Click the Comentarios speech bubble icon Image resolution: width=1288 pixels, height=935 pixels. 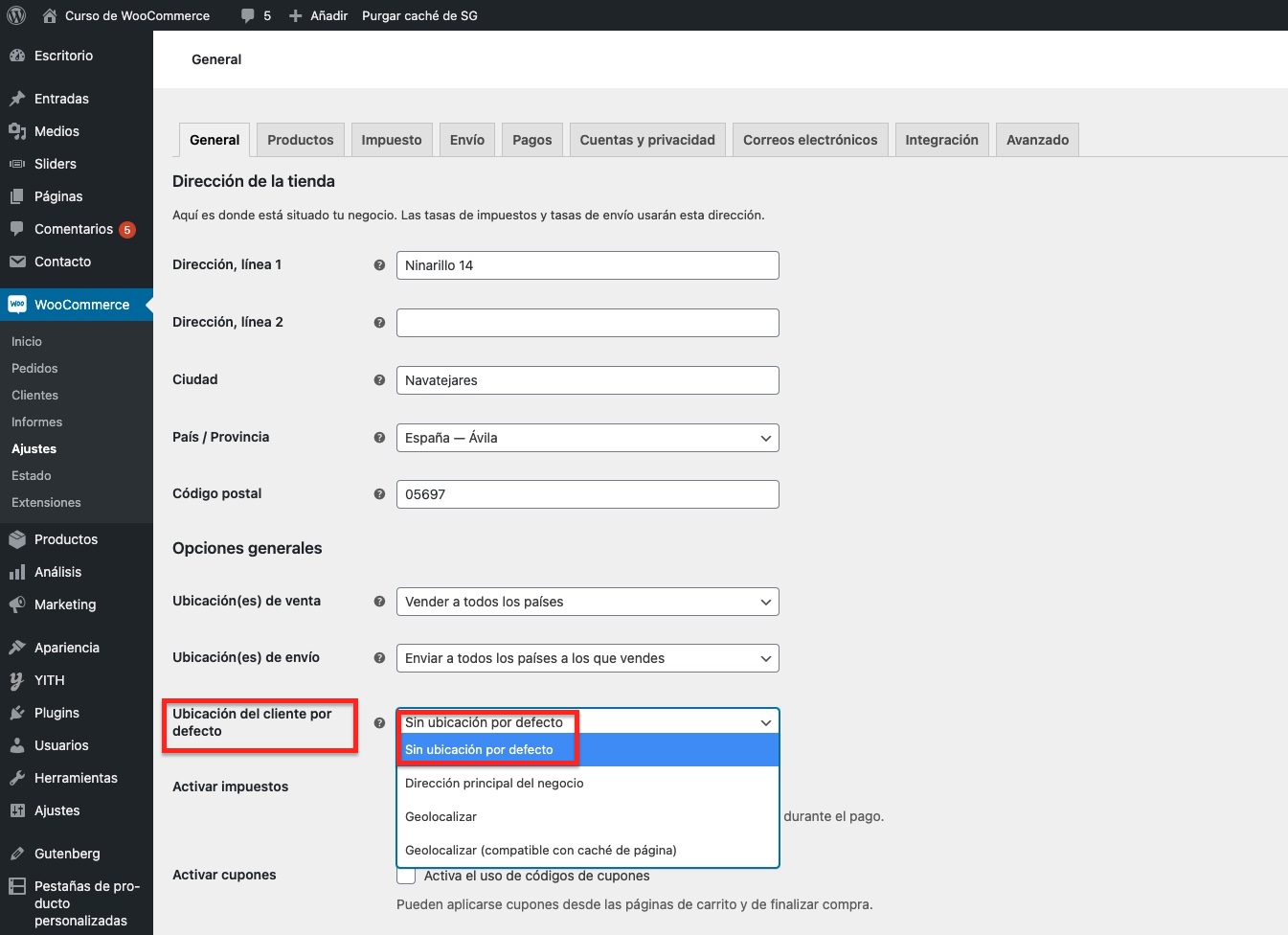pyautogui.click(x=17, y=229)
